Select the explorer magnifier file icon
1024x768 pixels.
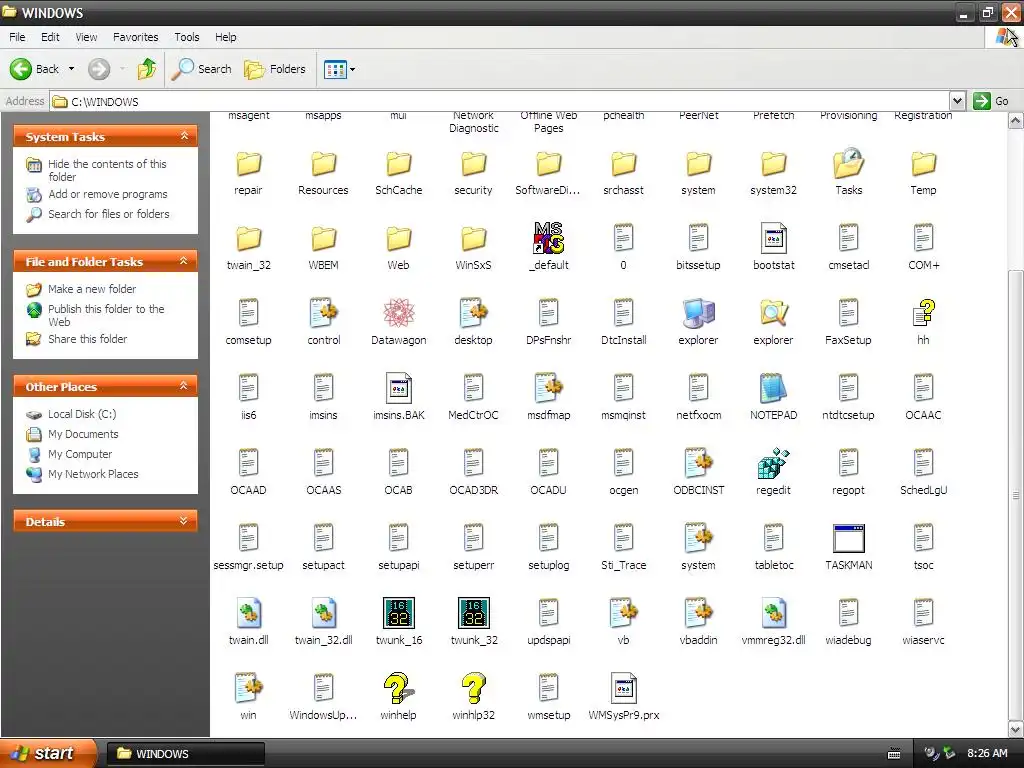773,313
